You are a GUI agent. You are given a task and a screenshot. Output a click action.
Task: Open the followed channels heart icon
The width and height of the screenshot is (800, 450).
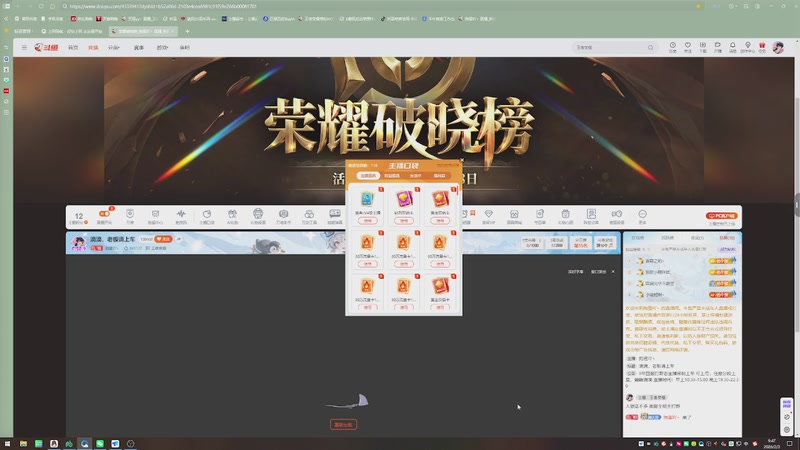click(688, 47)
